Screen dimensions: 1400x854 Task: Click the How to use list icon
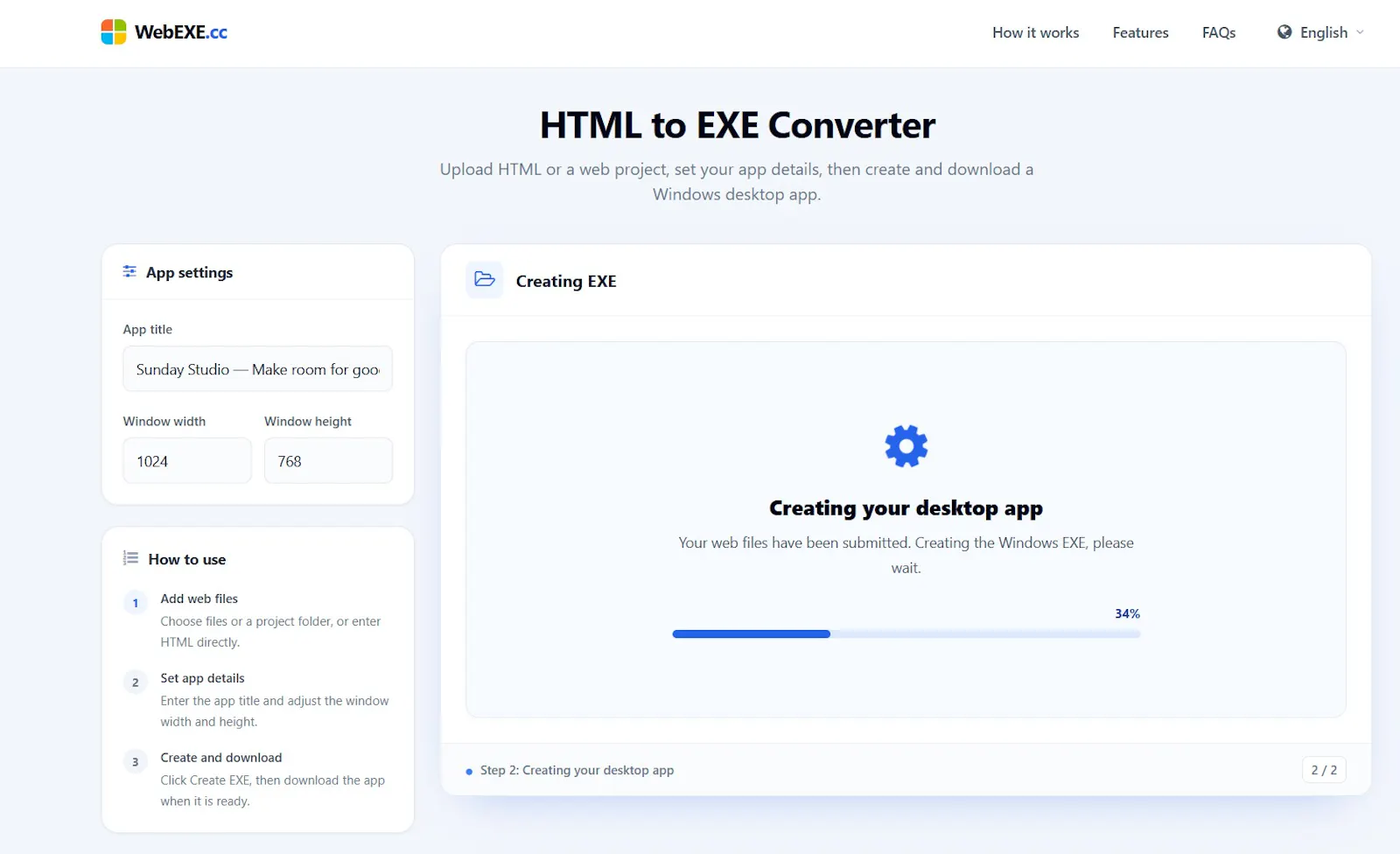[x=130, y=558]
